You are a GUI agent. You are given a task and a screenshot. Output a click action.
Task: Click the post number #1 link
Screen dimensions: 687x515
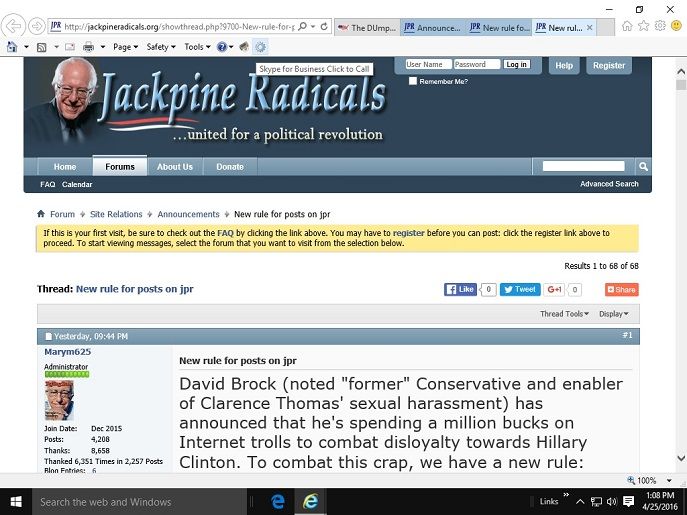click(627, 335)
